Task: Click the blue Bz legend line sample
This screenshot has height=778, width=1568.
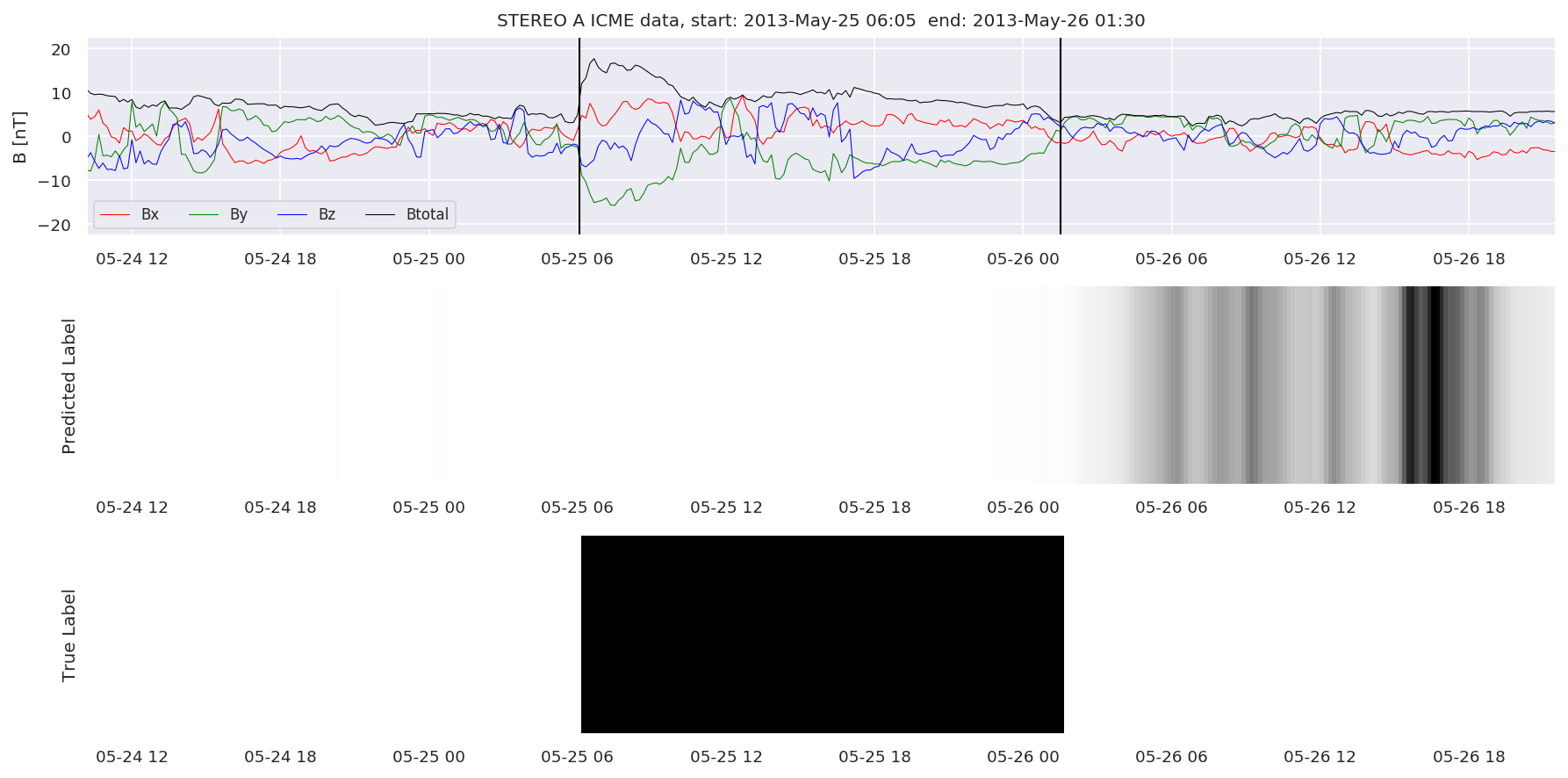Action: tap(292, 214)
